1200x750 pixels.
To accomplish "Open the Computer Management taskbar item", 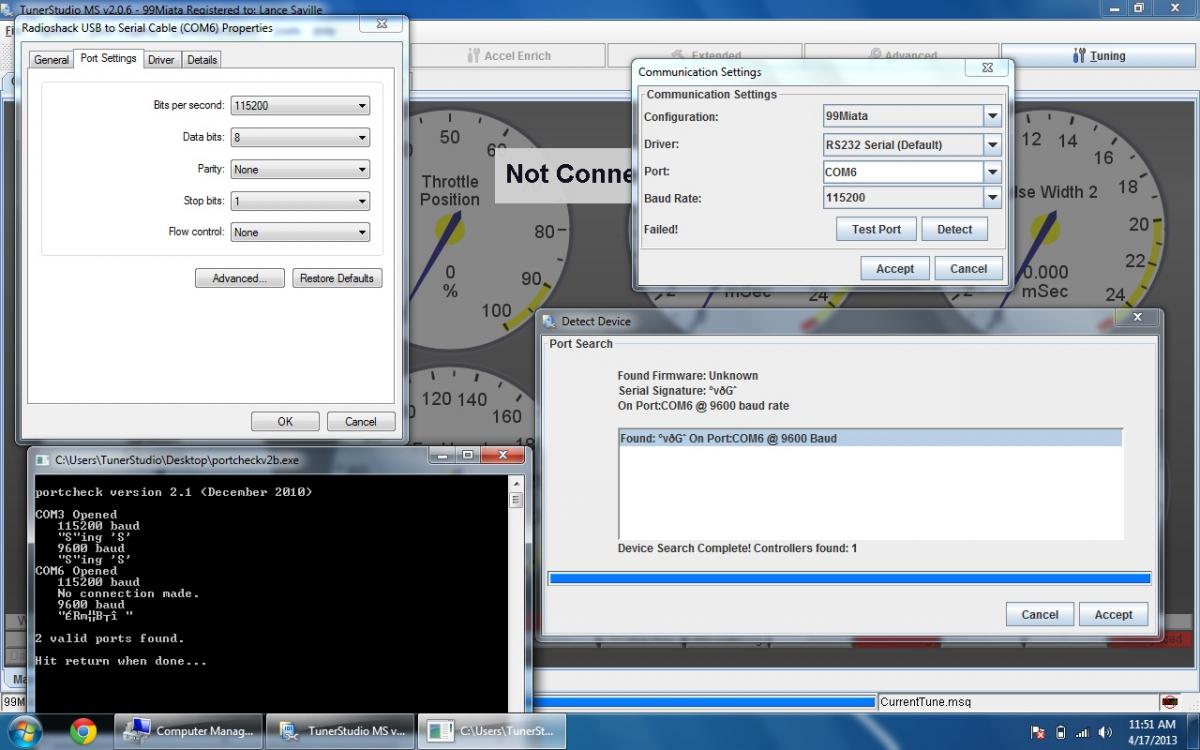I will [189, 731].
